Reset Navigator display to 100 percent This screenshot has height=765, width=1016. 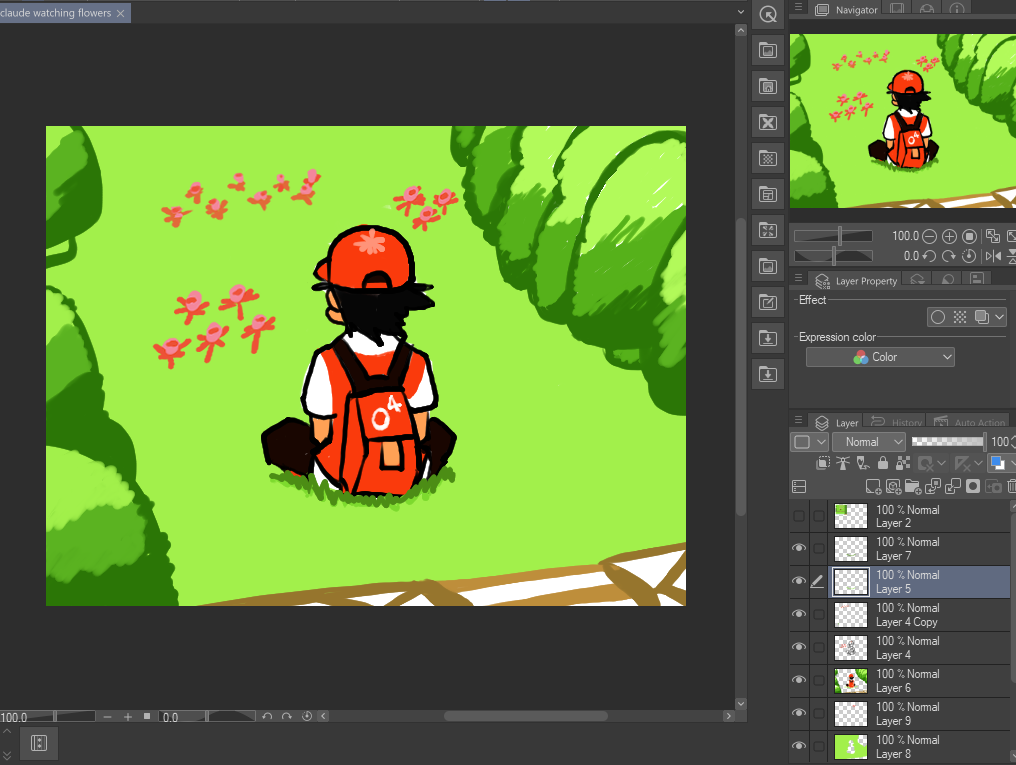969,236
